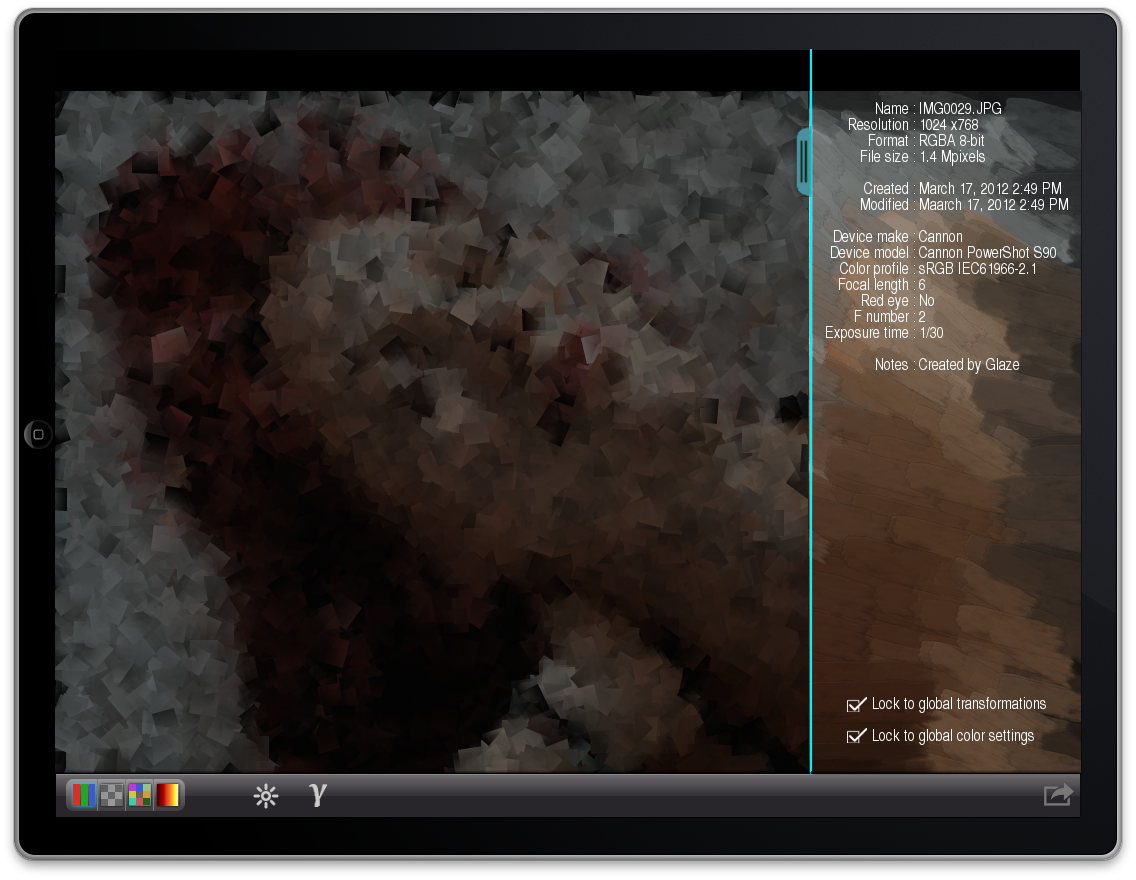
Task: Click the Exposure time value 1/30
Action: [x=931, y=333]
